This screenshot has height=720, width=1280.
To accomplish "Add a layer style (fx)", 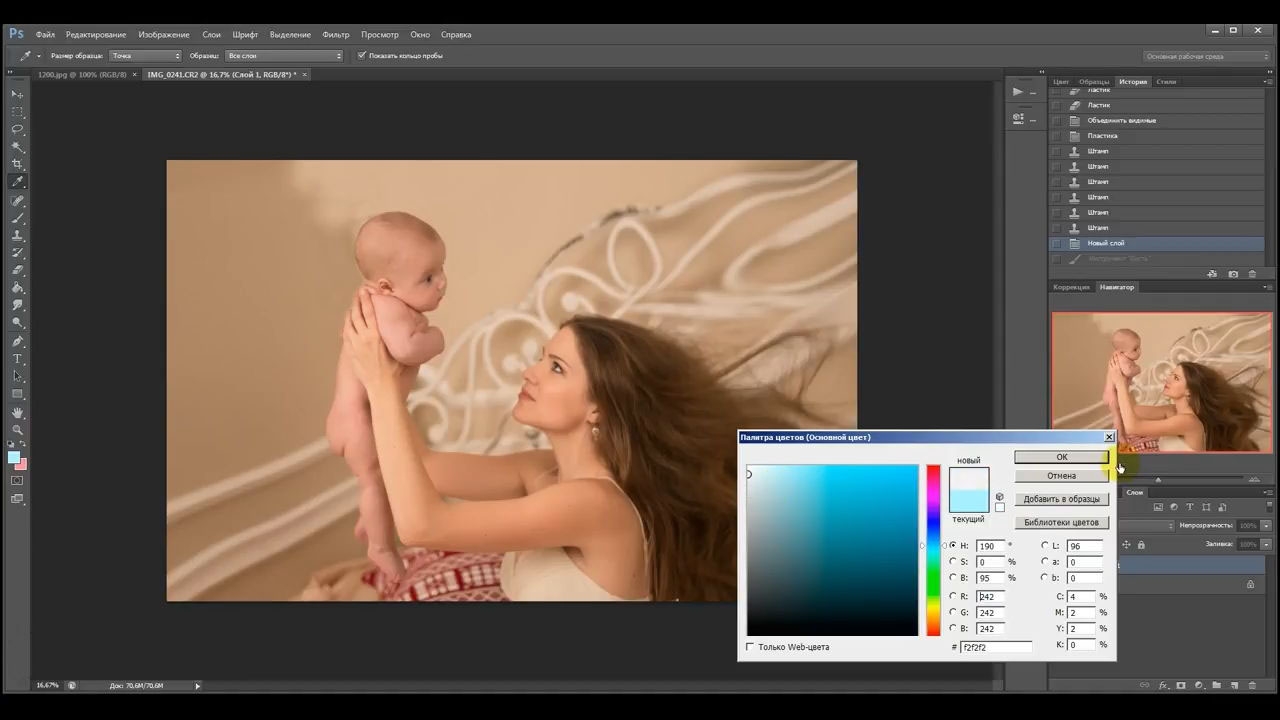I will 1163,686.
